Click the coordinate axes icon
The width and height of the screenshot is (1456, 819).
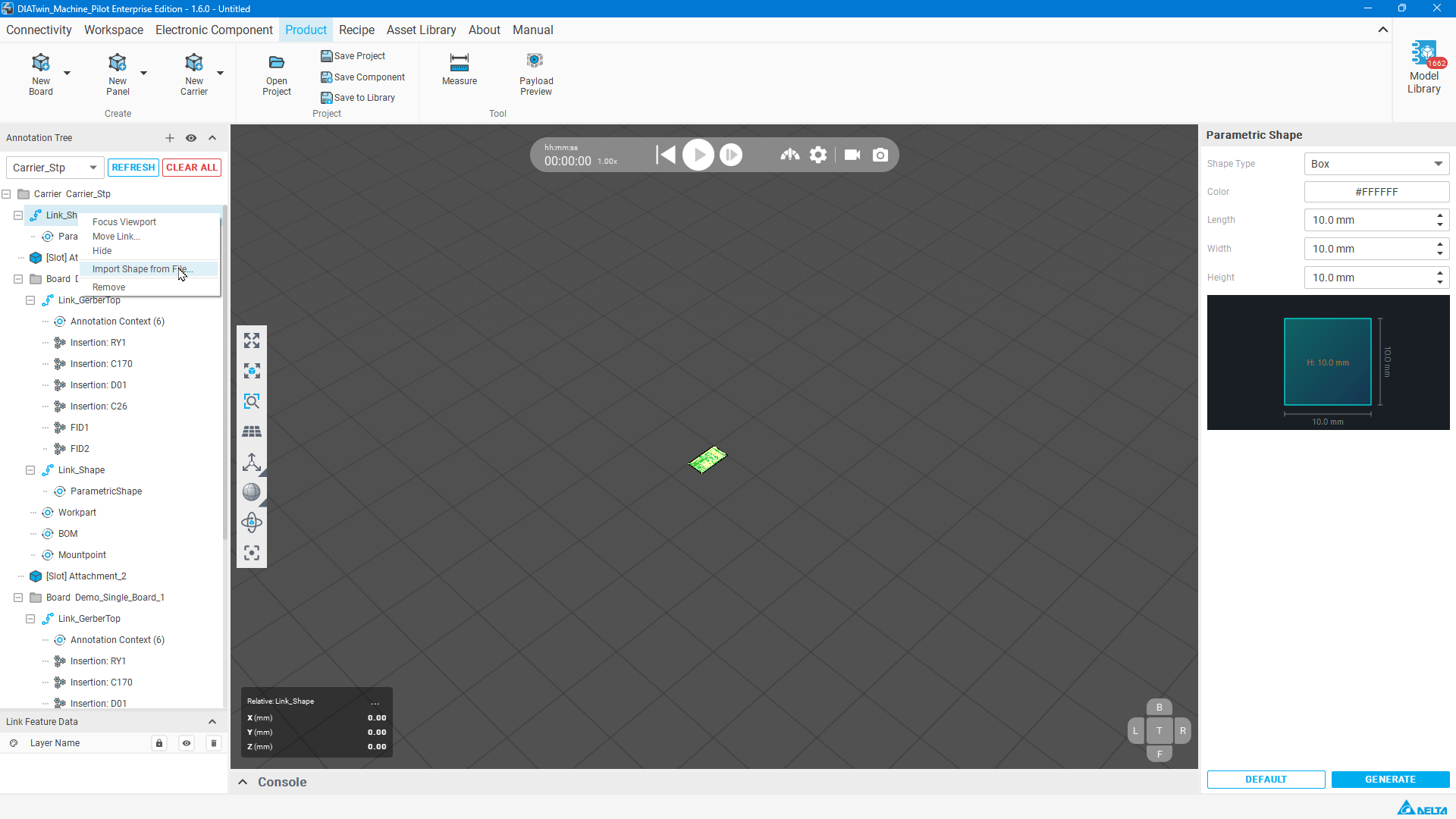click(252, 462)
